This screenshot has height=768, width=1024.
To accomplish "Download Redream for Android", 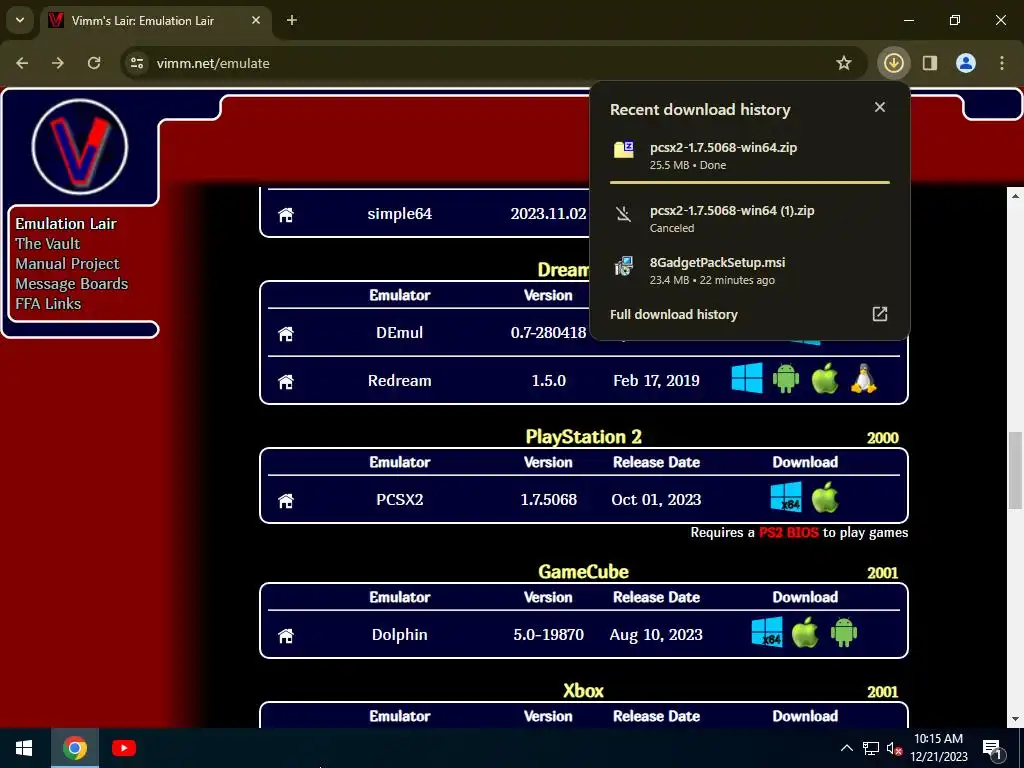I will coord(786,378).
